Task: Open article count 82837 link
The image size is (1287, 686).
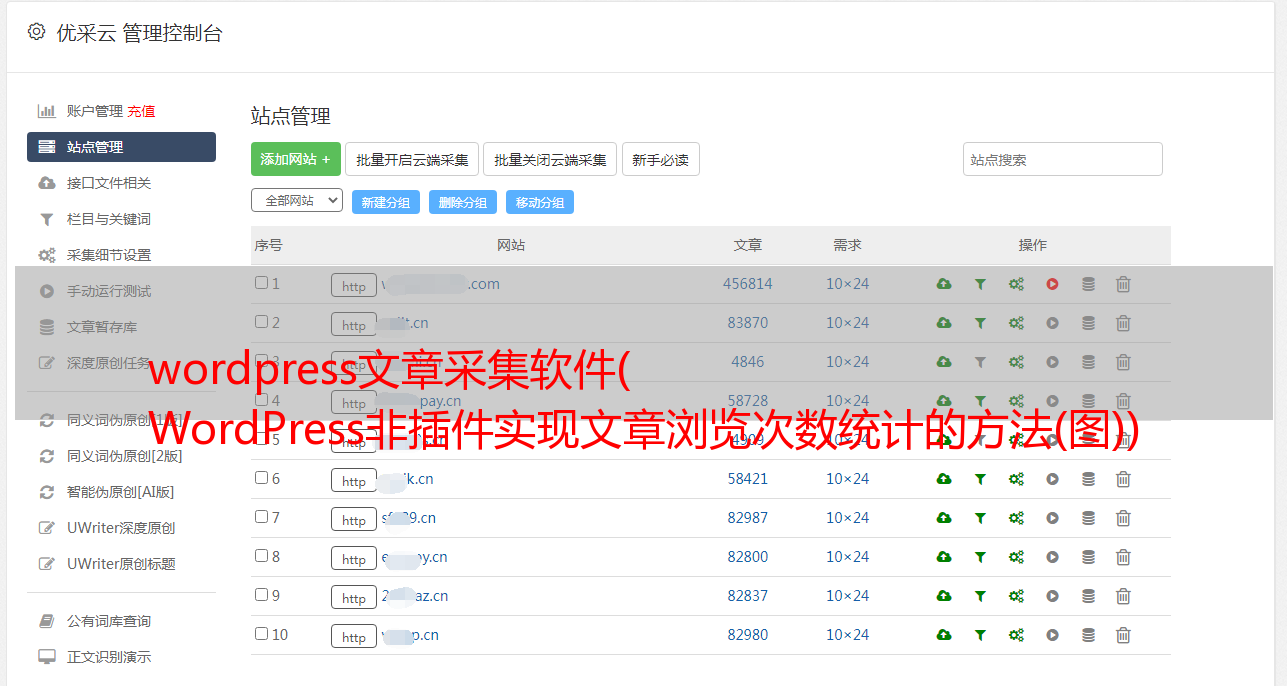Action: [x=748, y=596]
